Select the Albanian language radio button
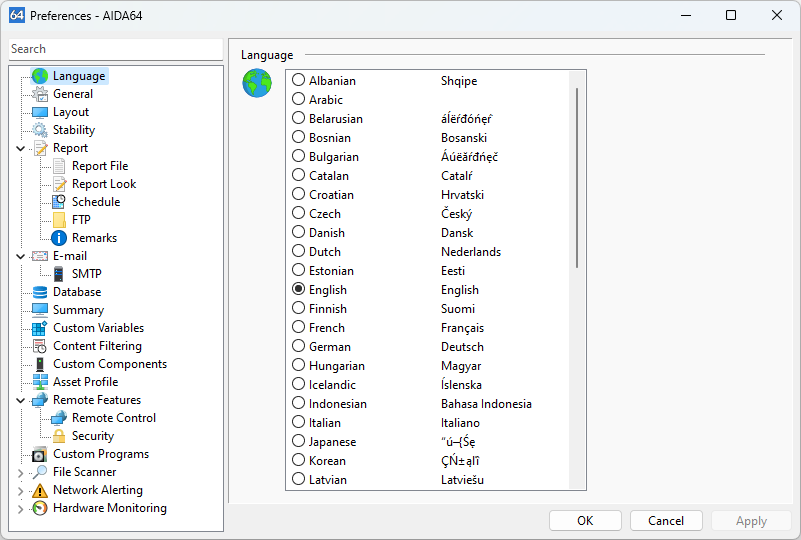Viewport: 801px width, 540px height. [x=298, y=80]
